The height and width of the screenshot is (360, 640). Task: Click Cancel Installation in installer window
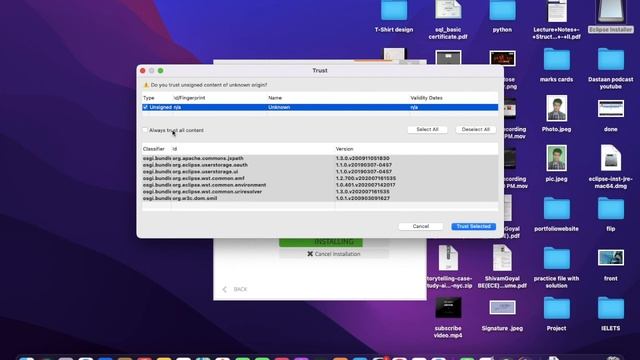[333, 254]
